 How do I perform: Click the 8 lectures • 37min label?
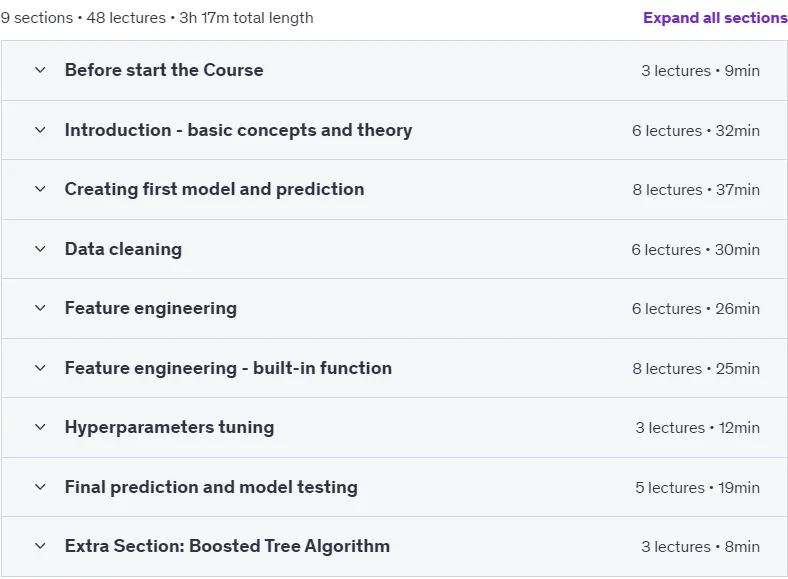click(x=696, y=190)
